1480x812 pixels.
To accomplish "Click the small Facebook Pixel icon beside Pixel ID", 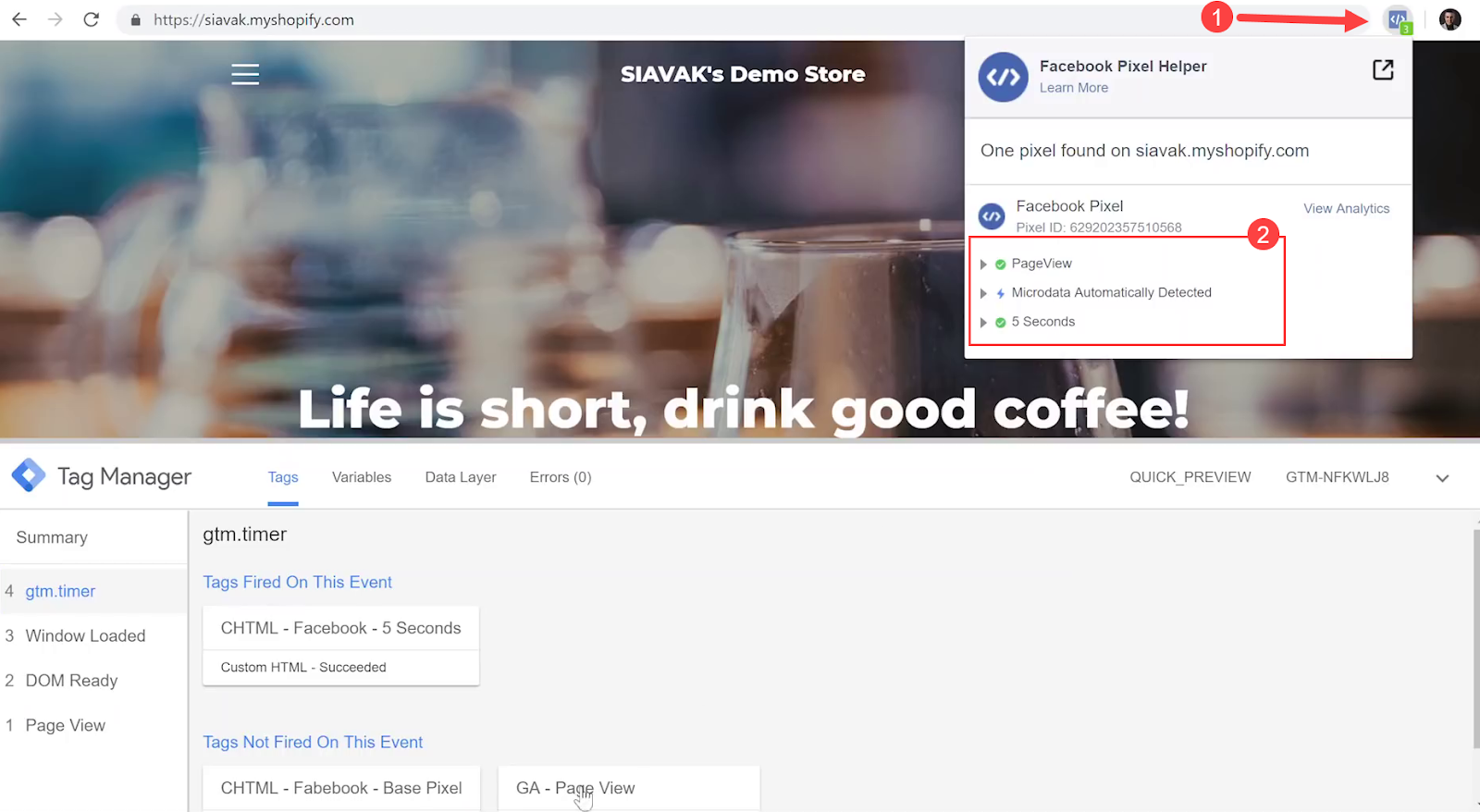I will pyautogui.click(x=992, y=216).
